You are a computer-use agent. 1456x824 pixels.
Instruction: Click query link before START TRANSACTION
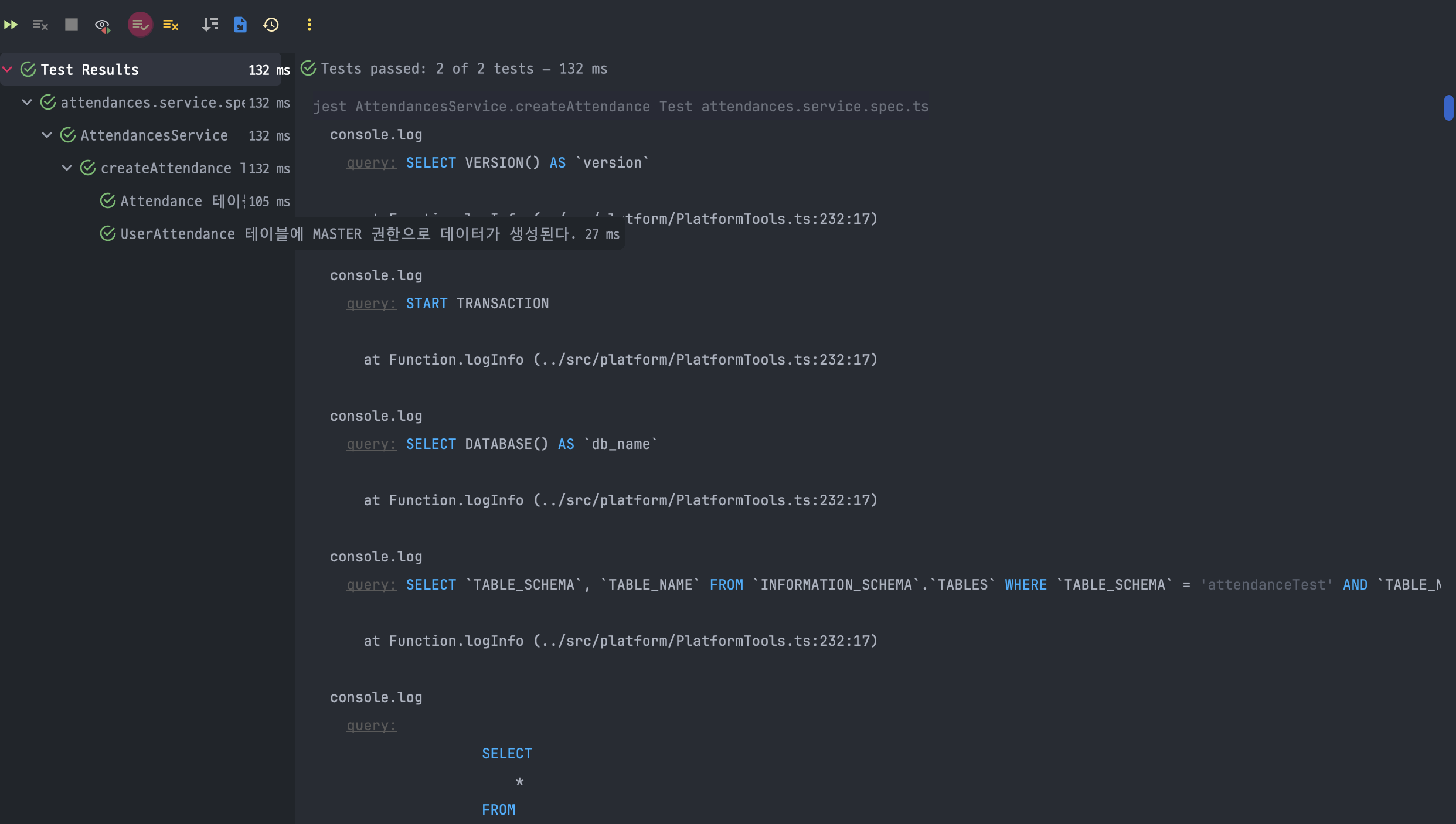(x=372, y=304)
